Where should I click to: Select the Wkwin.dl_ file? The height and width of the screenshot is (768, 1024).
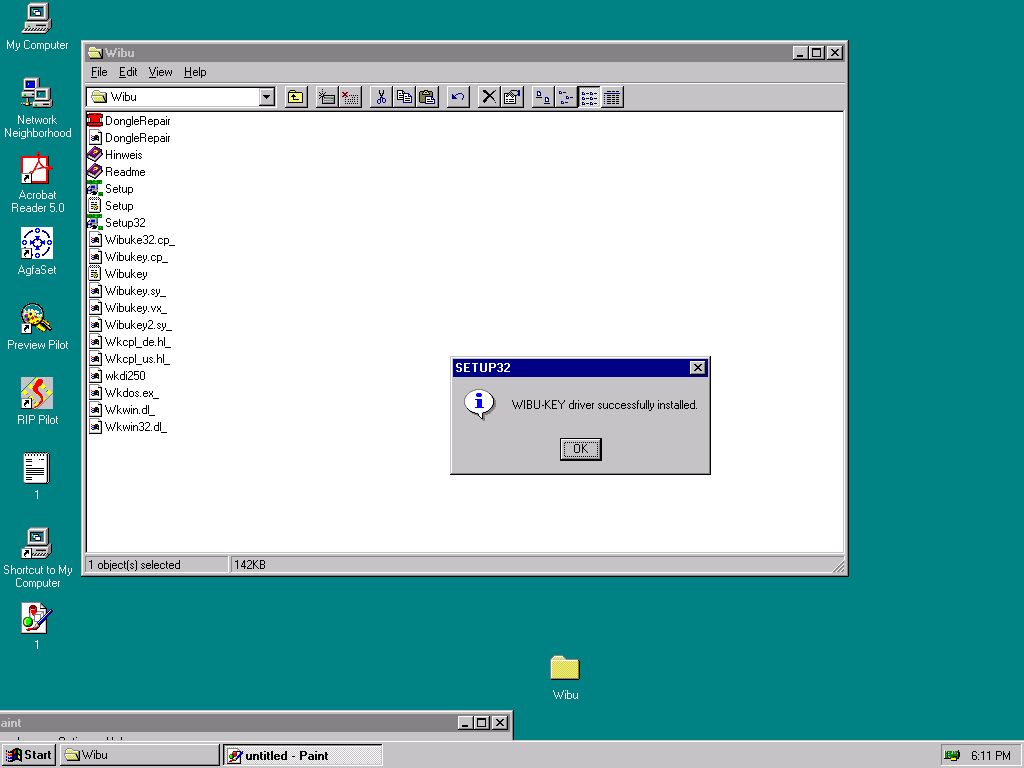[121, 409]
